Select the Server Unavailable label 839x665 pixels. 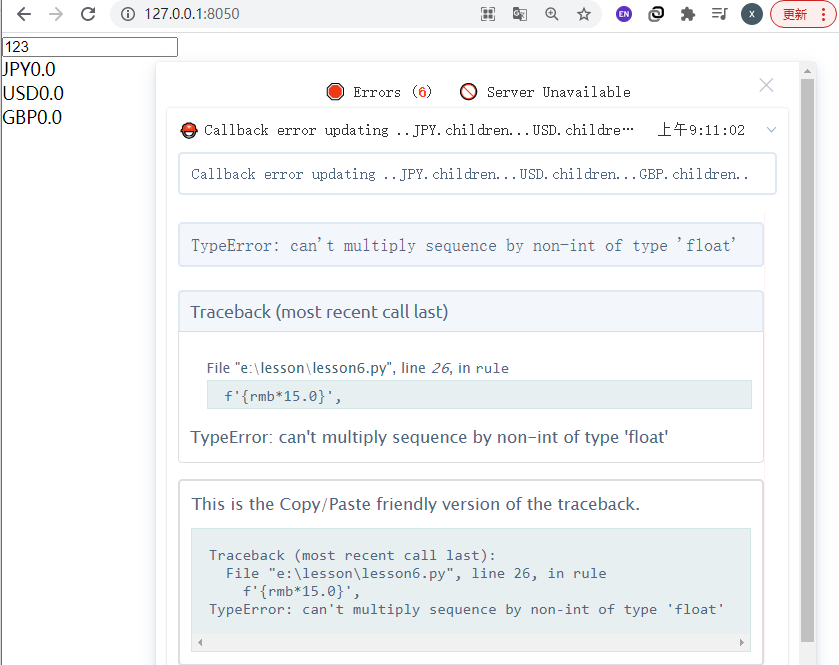(x=559, y=92)
